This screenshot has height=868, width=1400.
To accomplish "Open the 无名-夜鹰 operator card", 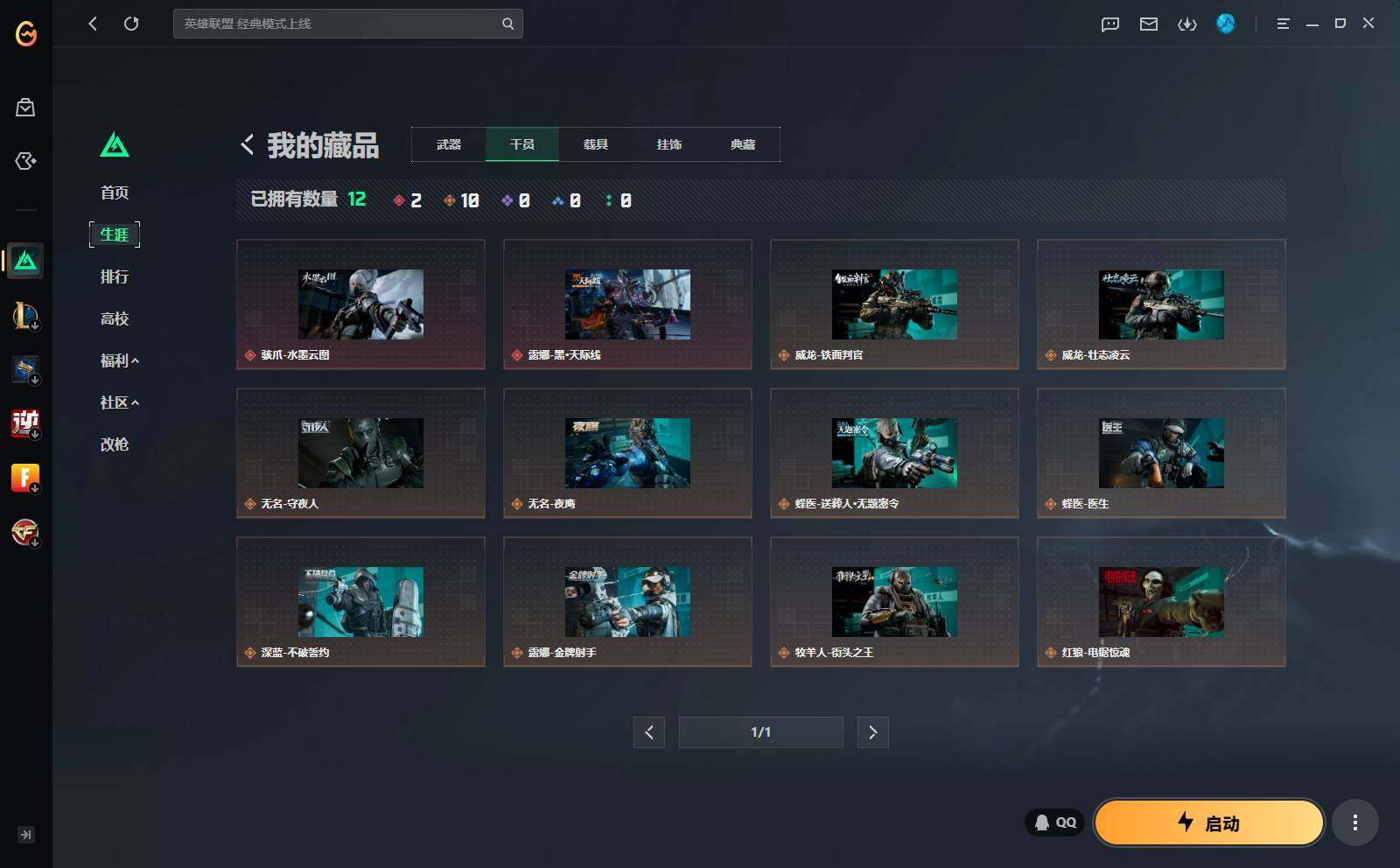I will pos(627,453).
